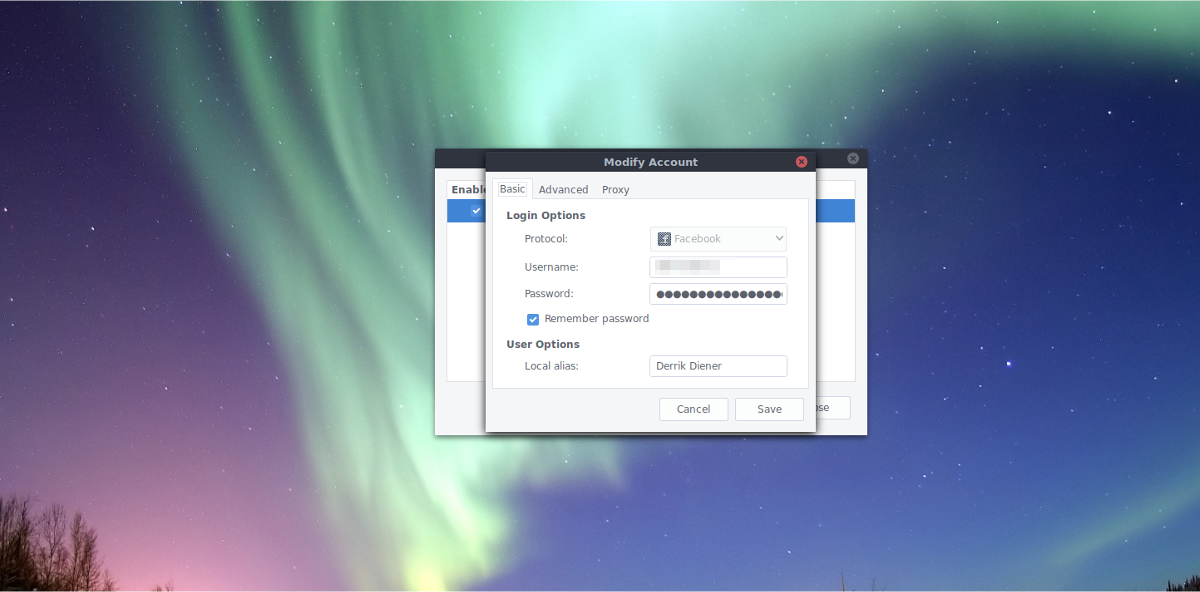Switch to the Advanced tab
Screen dimensions: 1200x592
coord(563,189)
